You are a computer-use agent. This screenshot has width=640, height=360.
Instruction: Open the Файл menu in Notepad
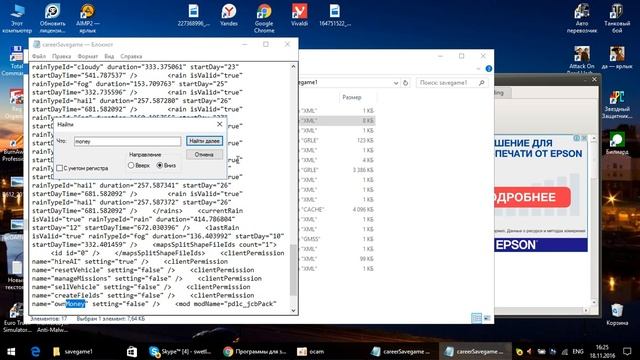(x=39, y=56)
